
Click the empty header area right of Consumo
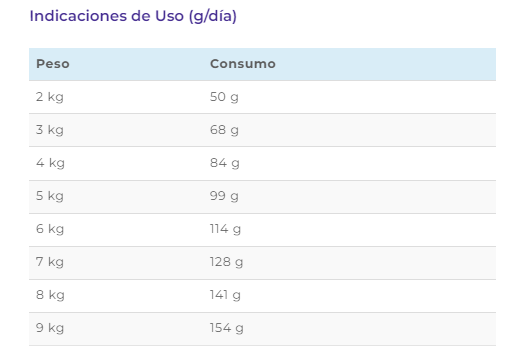pos(386,64)
